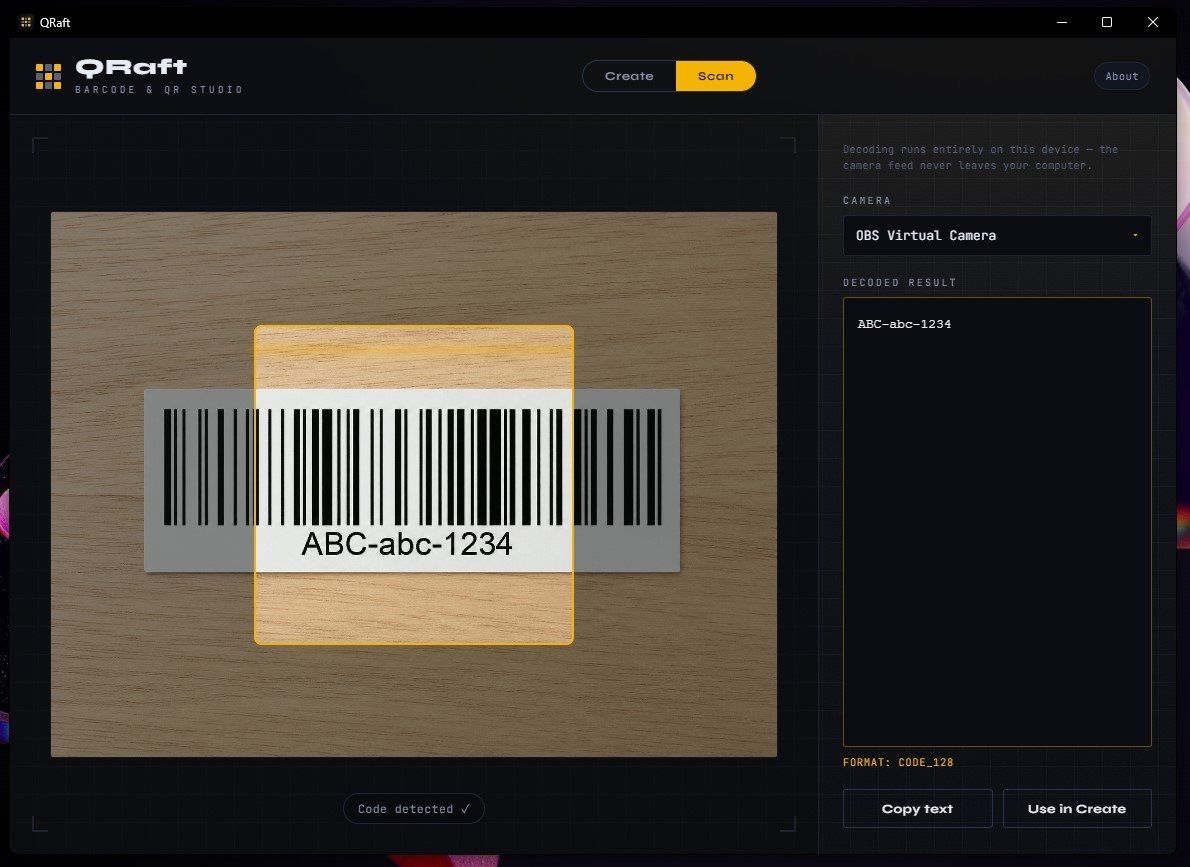Click the BARCODE & QR STUDIO subtitle

click(159, 90)
